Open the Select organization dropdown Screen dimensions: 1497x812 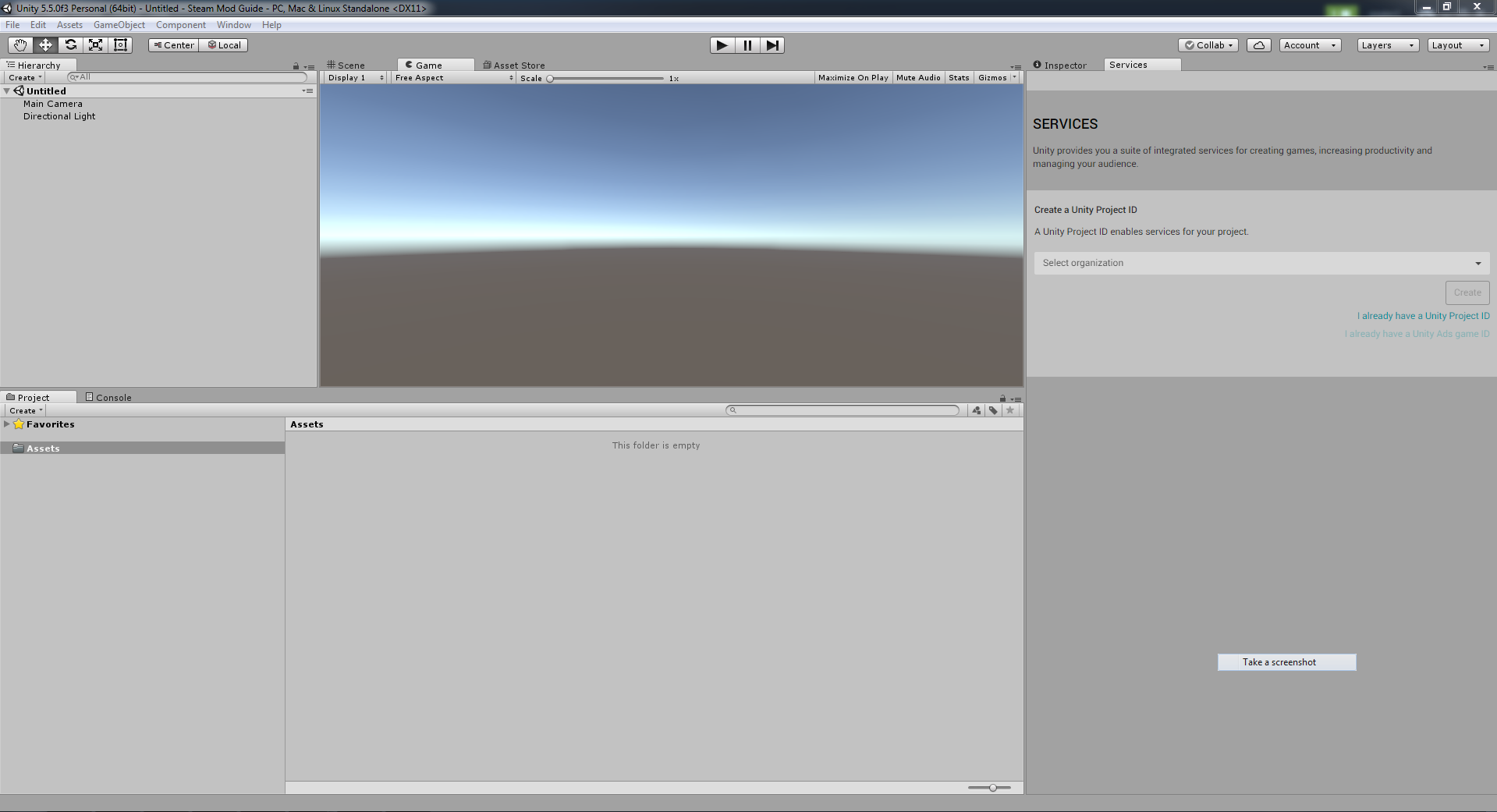point(1261,263)
